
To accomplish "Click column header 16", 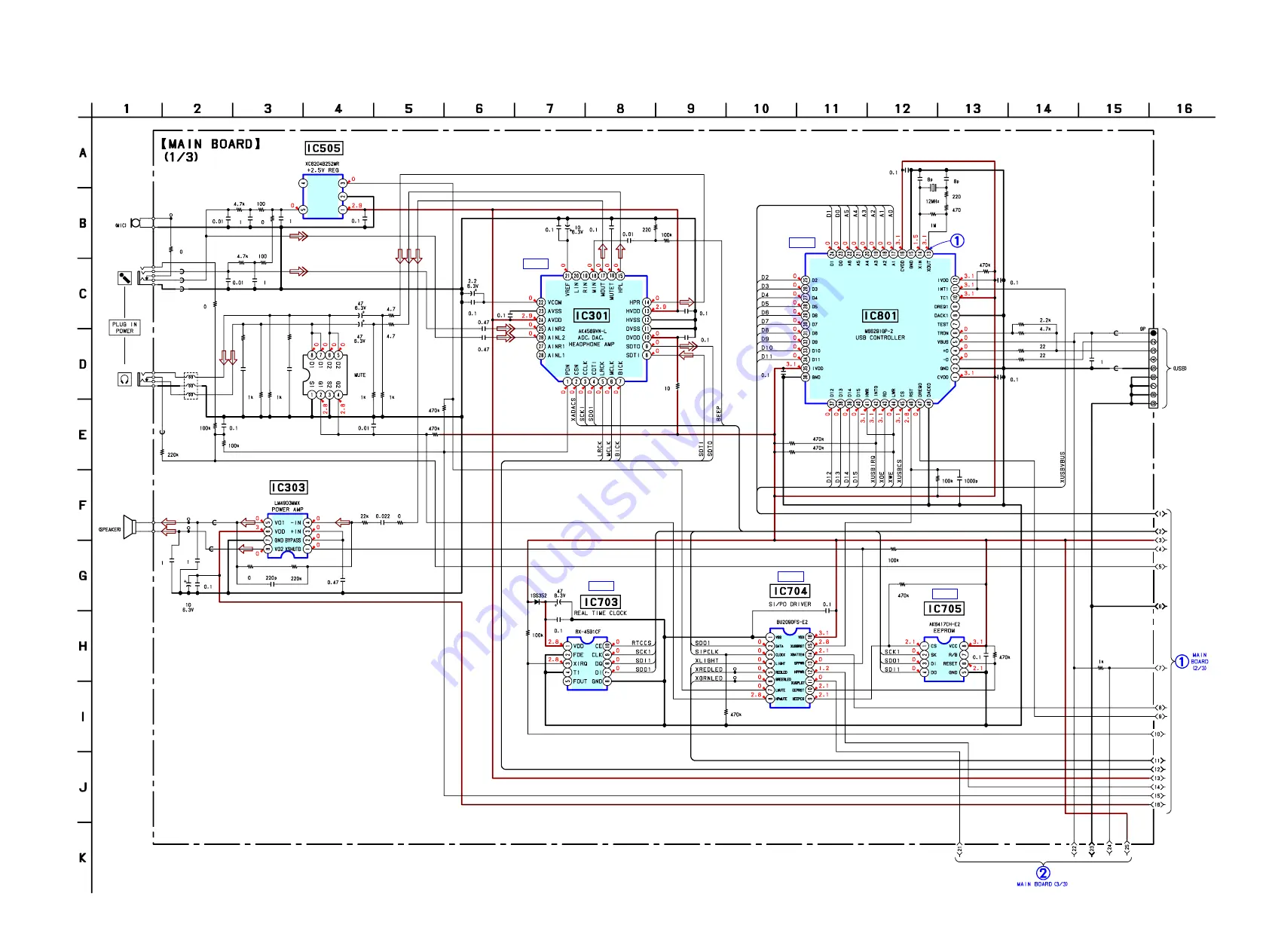I will 1185,109.
